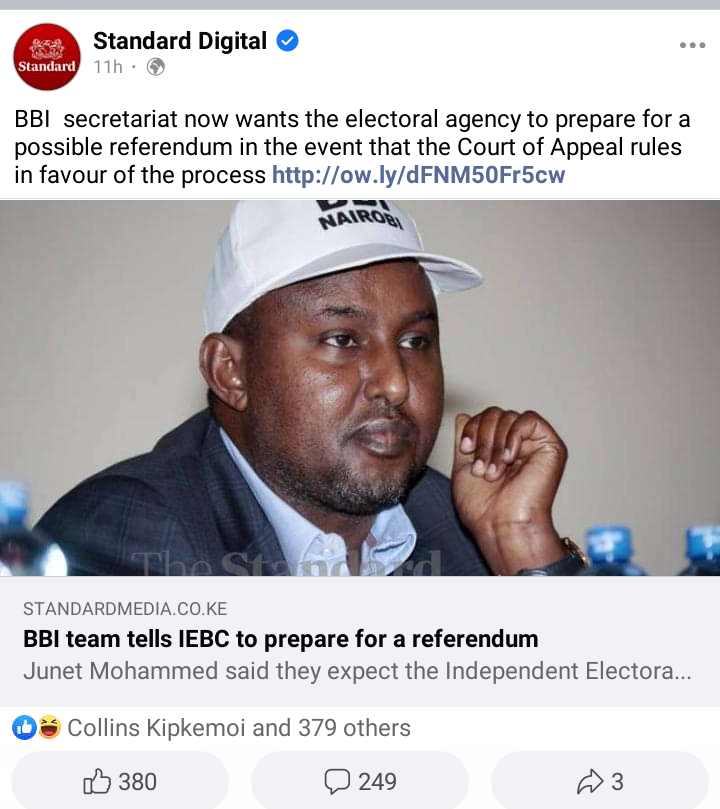Screen dimensions: 720x809
Task: Open the ow.ly/dFNM50Fr5cw link
Action: (x=418, y=175)
